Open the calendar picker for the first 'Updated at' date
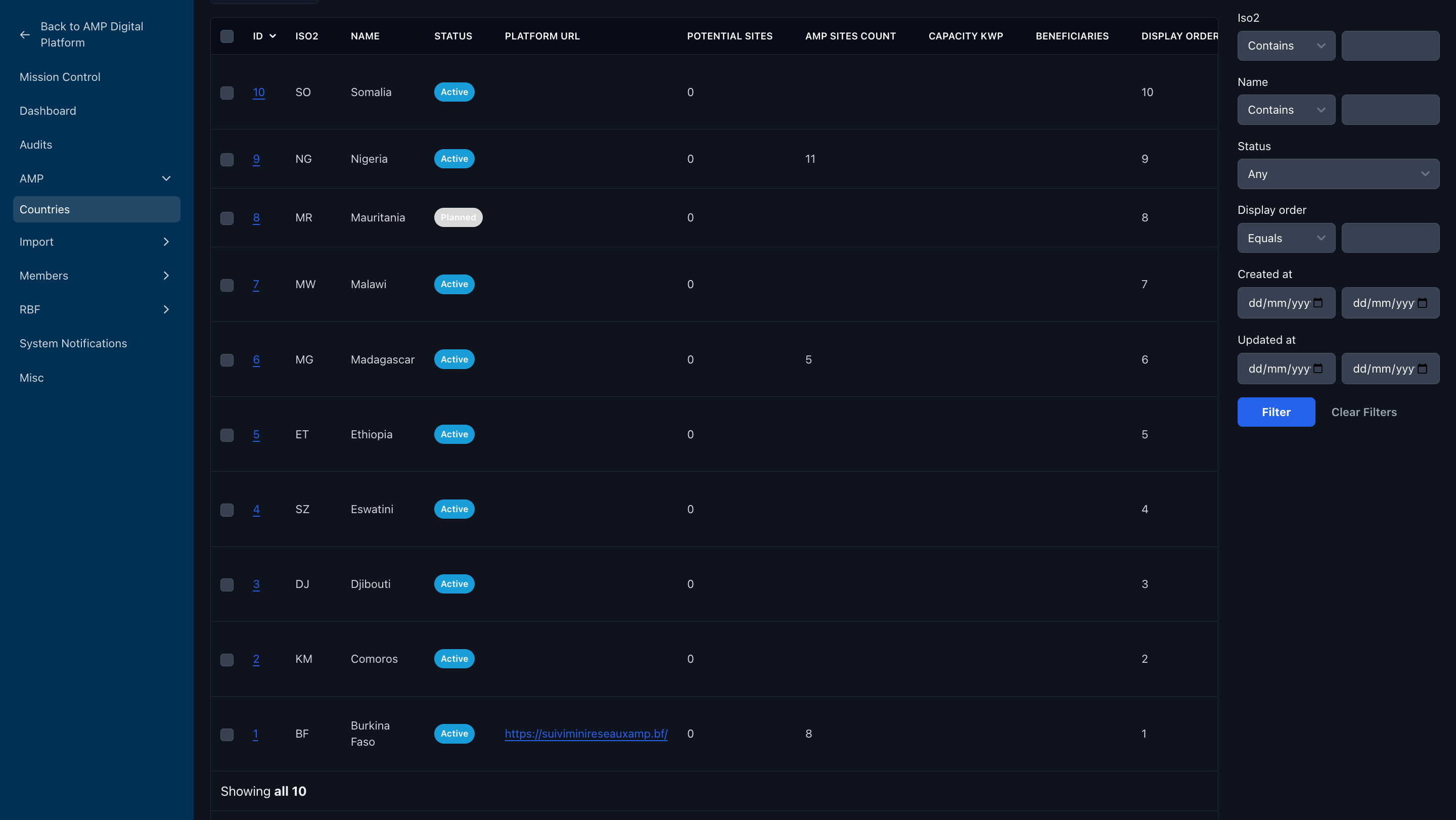This screenshot has width=1456, height=820. click(1317, 369)
